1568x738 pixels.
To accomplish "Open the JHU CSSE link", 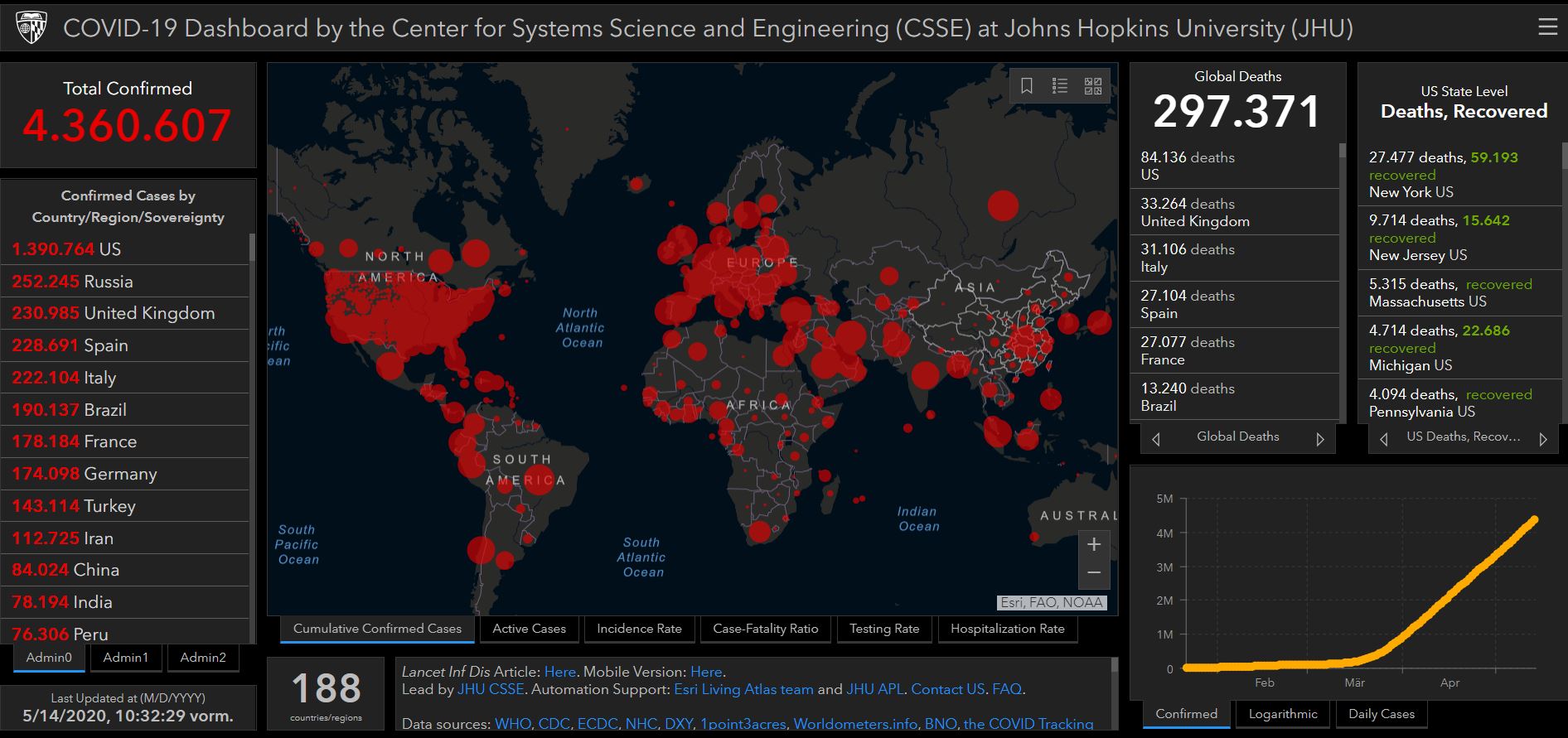I will [491, 689].
